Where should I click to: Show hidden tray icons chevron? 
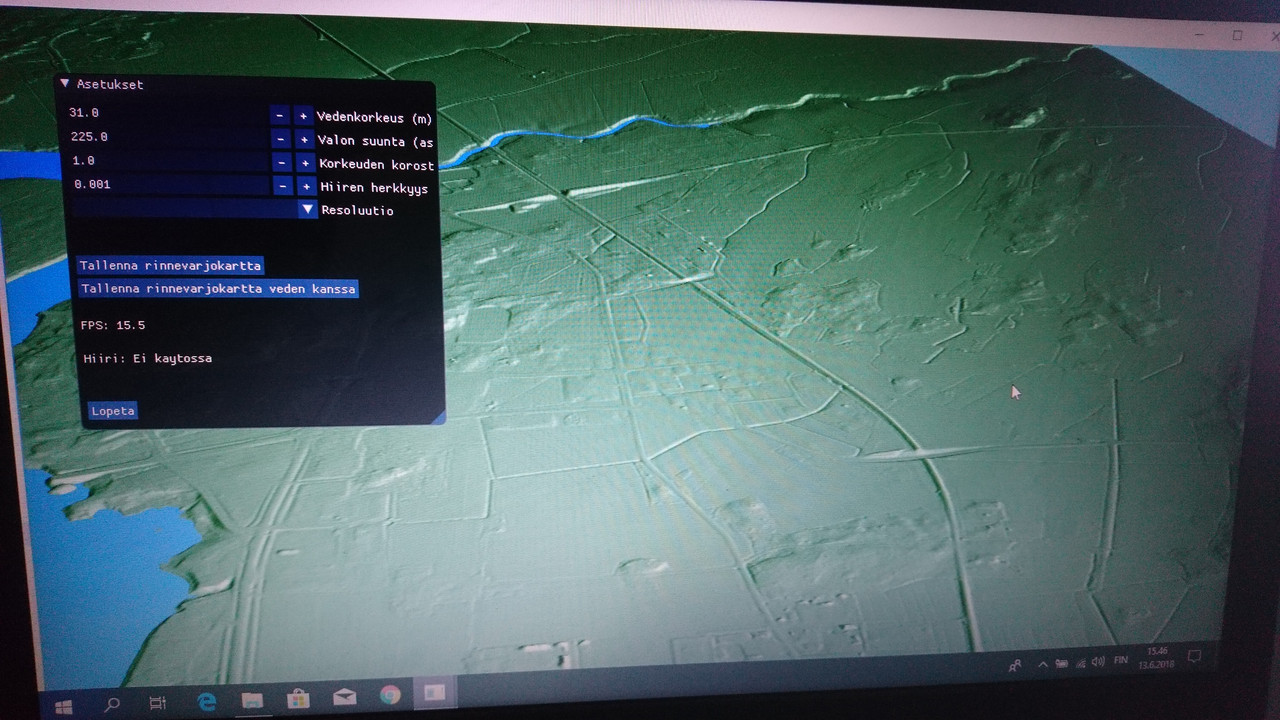coord(1043,664)
